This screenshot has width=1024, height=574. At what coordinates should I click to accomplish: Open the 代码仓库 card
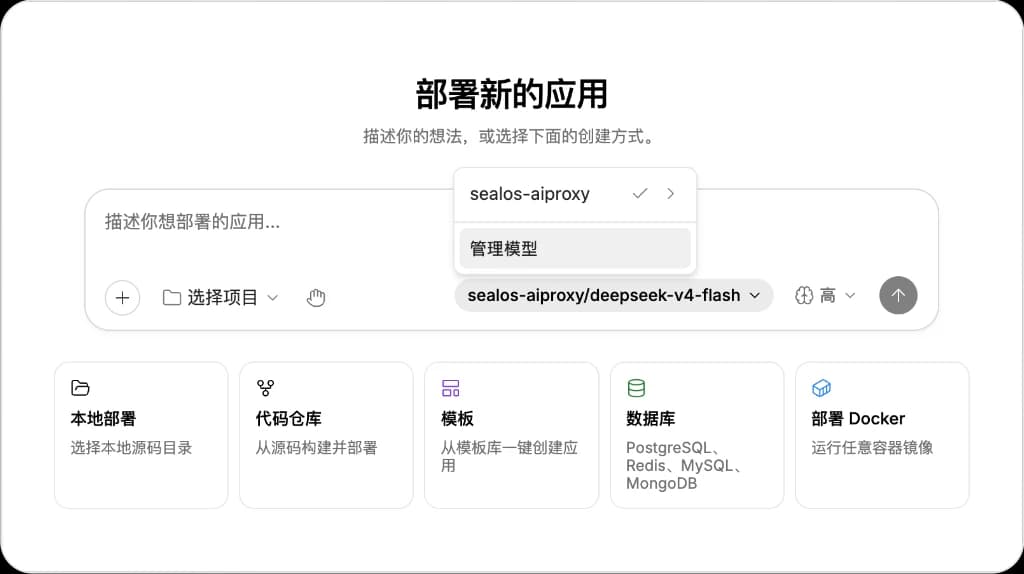[327, 435]
